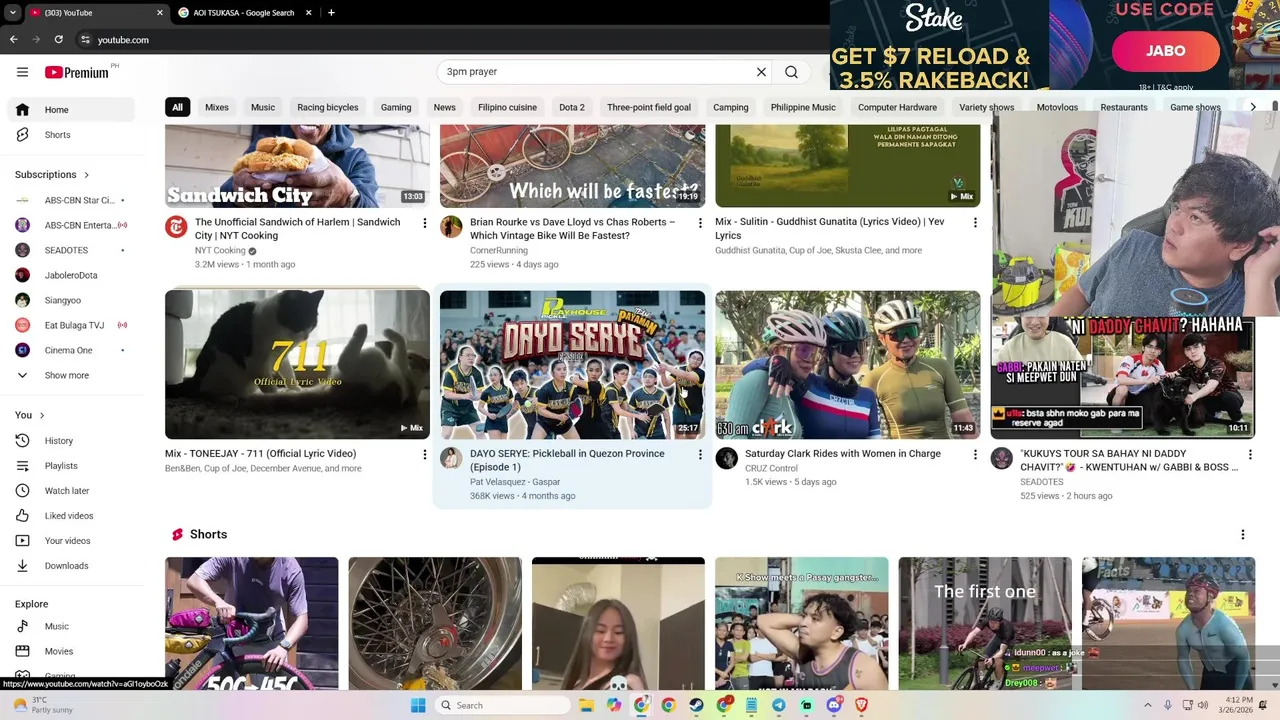The height and width of the screenshot is (720, 1280).
Task: Open Telegram from the taskbar
Action: 779,705
